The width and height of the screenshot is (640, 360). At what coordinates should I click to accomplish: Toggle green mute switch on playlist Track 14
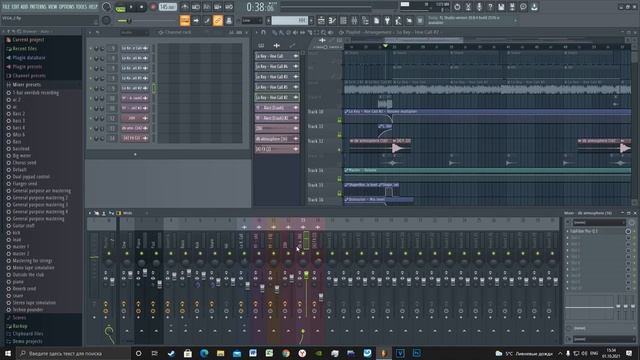coord(339,179)
